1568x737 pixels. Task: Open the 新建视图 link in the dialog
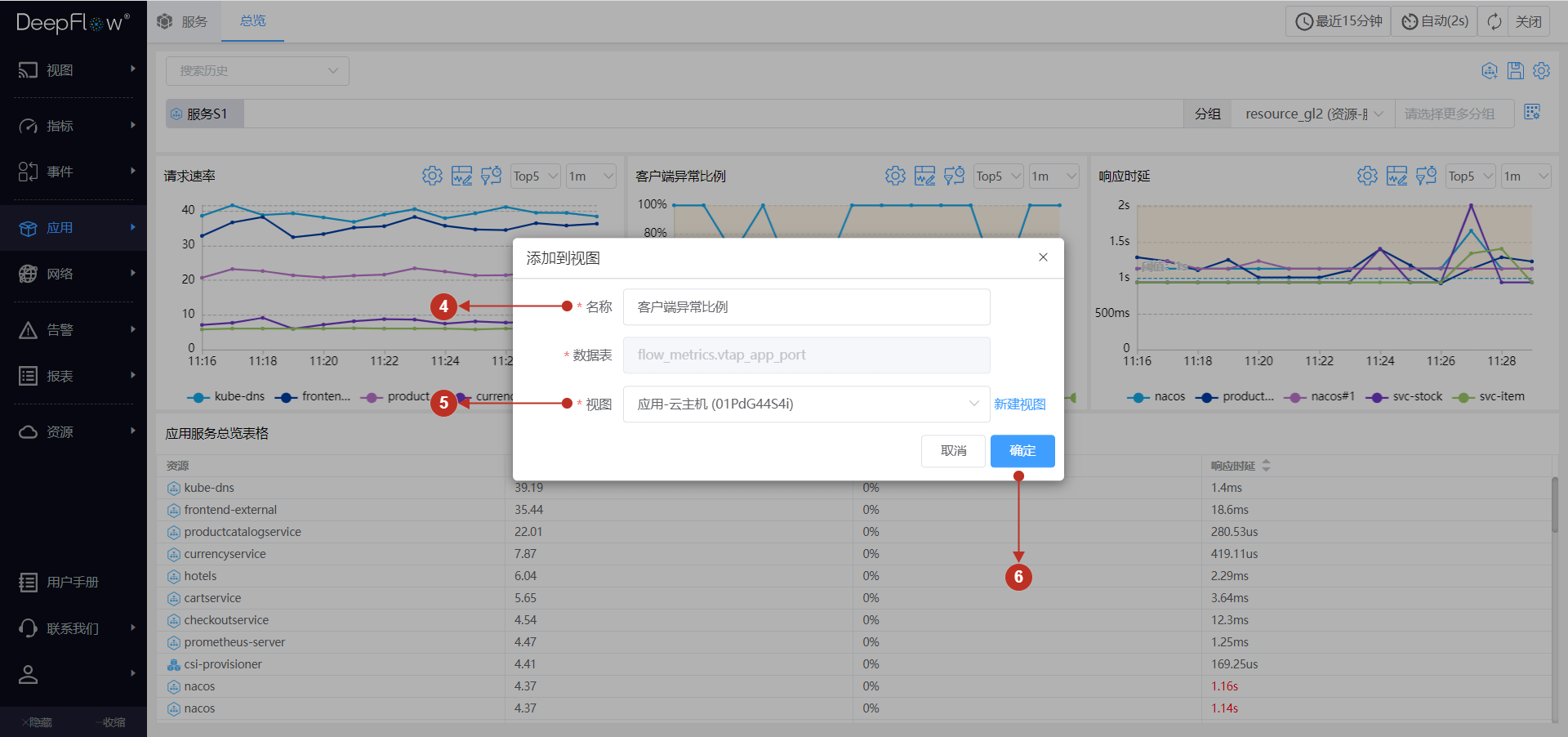click(x=1019, y=404)
